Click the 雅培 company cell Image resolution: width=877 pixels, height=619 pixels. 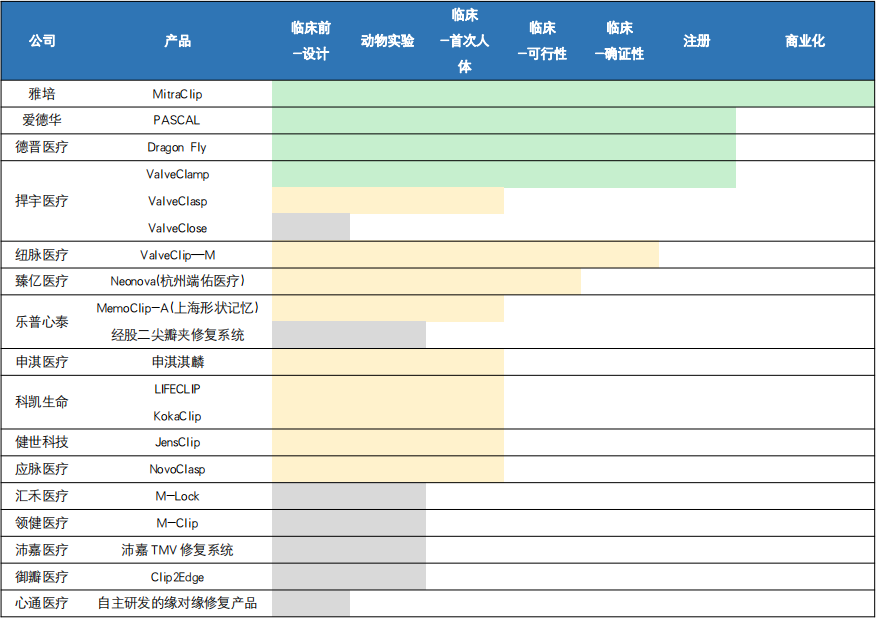click(42, 94)
